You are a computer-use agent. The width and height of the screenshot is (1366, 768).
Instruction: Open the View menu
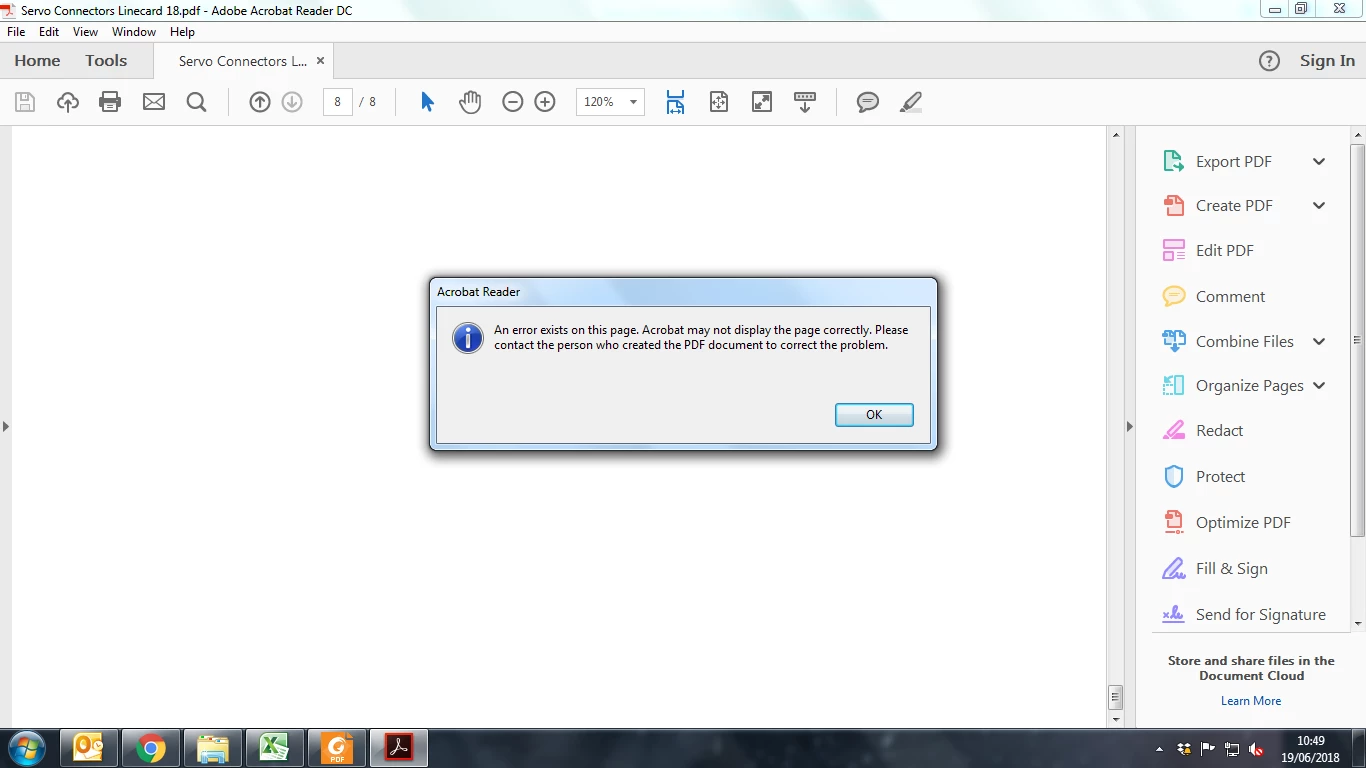[86, 32]
